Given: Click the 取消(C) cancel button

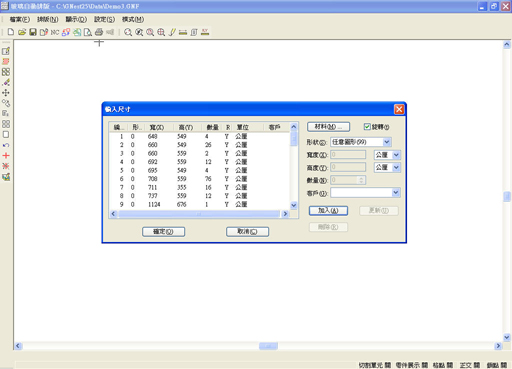Looking at the screenshot, I should pyautogui.click(x=247, y=232).
